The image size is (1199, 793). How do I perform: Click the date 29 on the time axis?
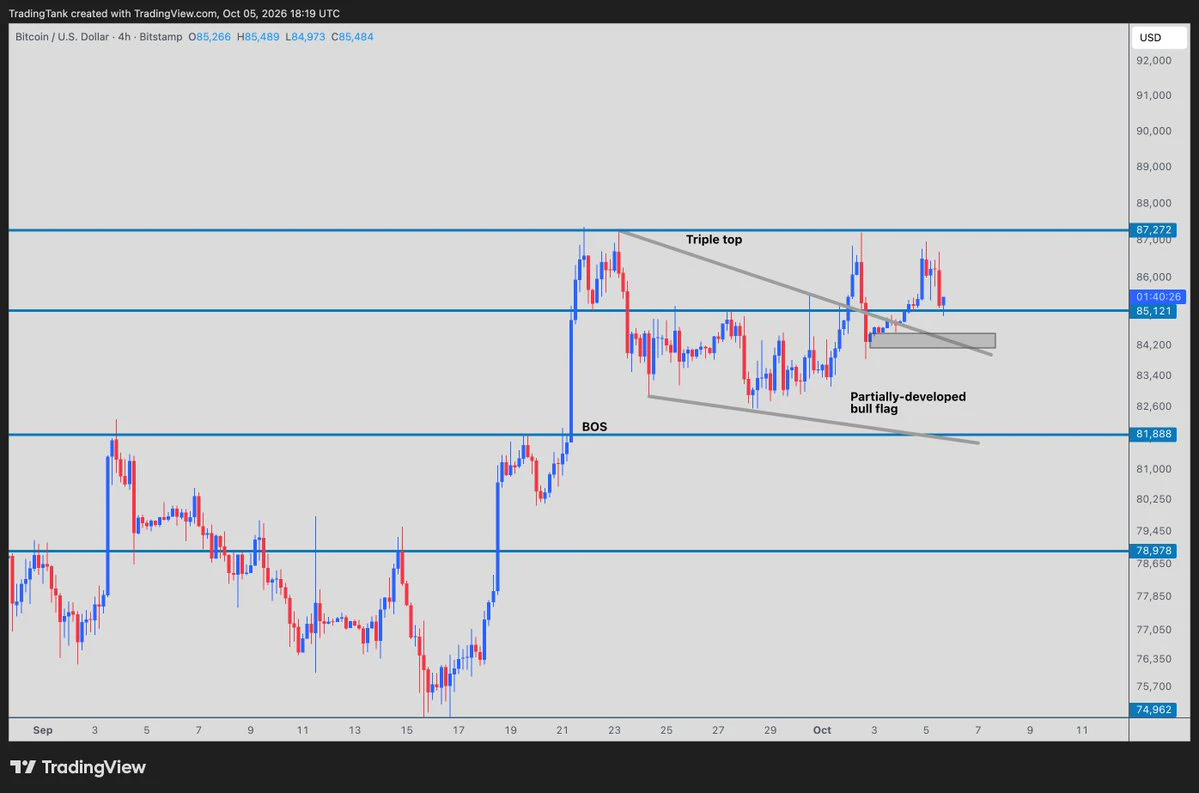(770, 730)
